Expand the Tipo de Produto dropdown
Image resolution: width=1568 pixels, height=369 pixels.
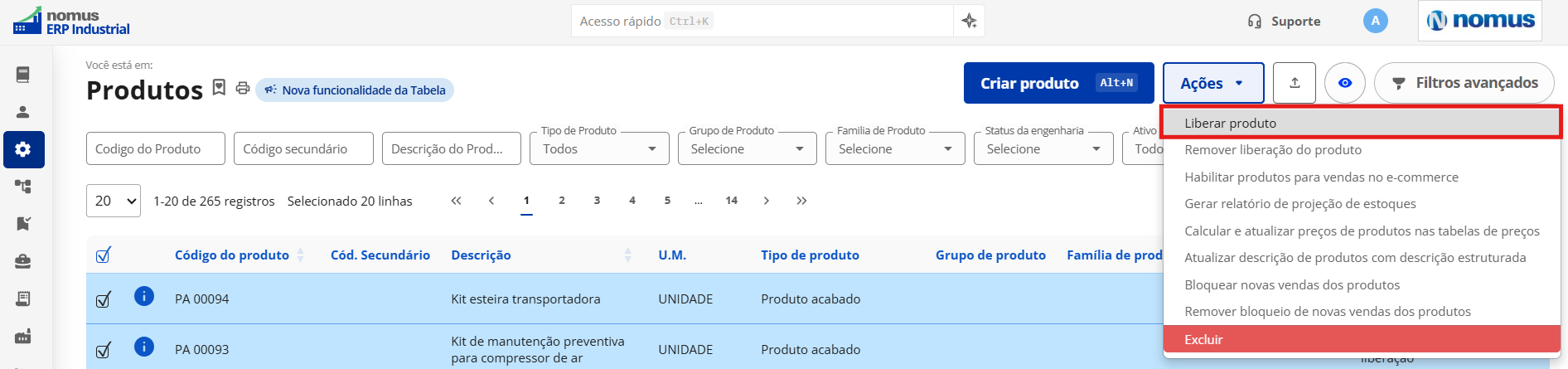599,148
